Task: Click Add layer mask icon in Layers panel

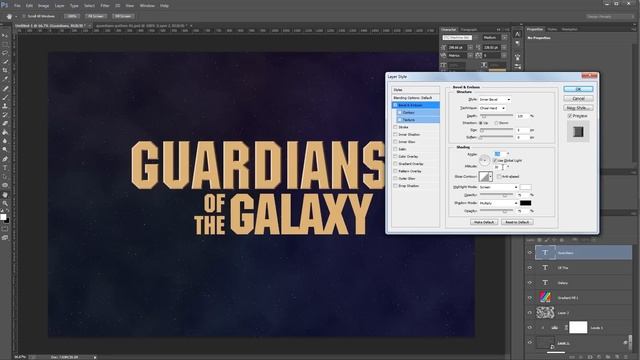Action: coord(591,357)
